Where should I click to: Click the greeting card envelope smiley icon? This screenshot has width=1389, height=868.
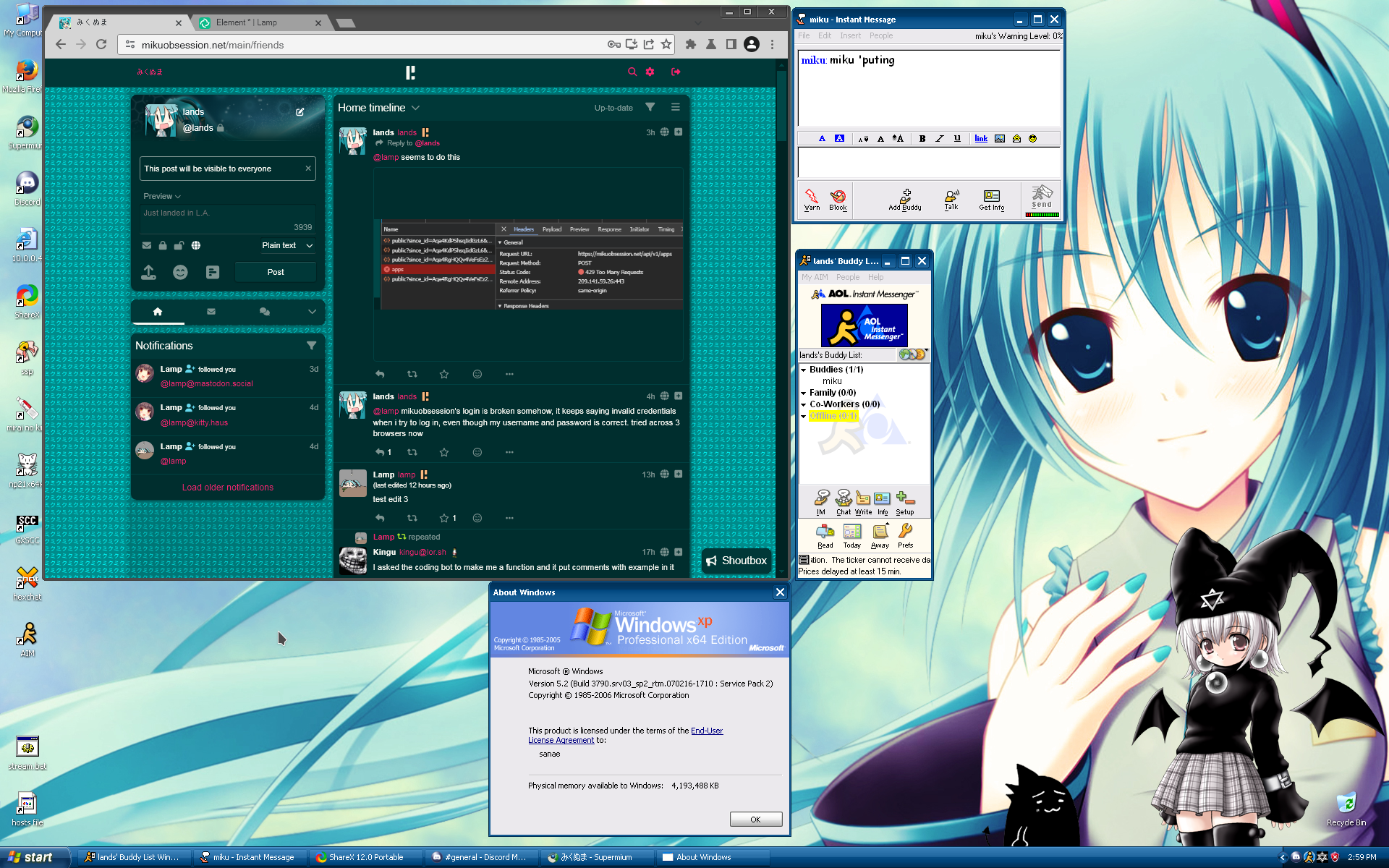1016,138
